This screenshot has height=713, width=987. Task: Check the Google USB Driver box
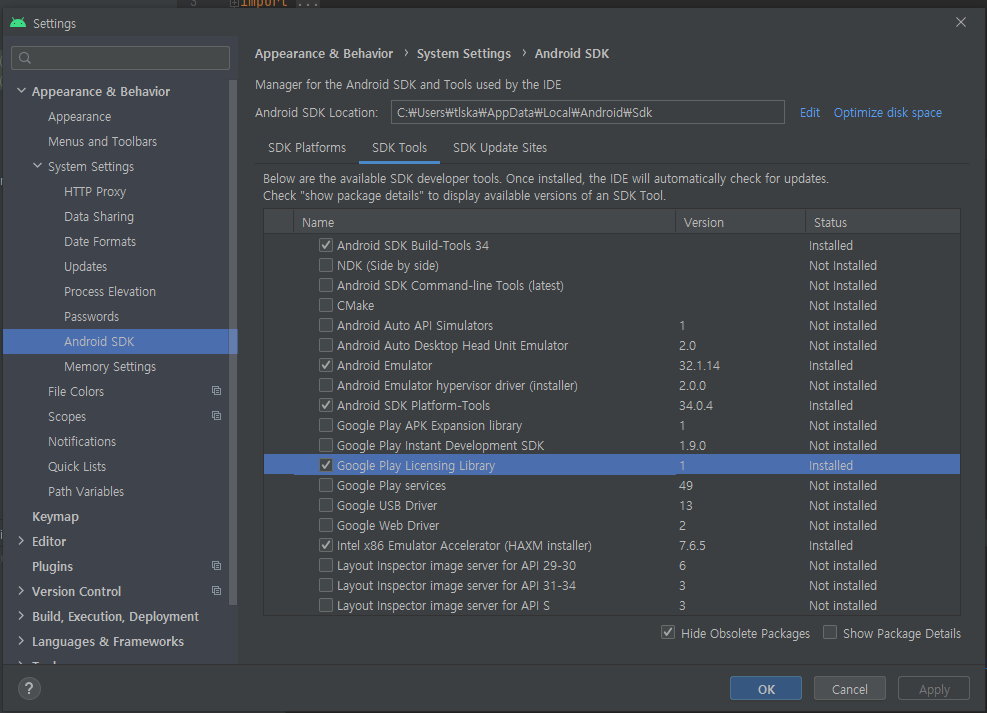click(326, 505)
